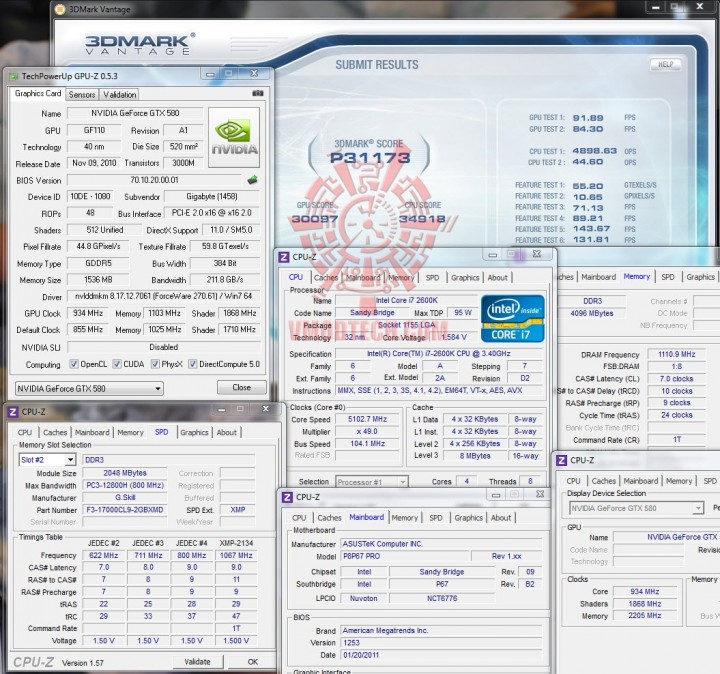Click the Multiplier value x 49.0
The image size is (720, 674).
[367, 432]
